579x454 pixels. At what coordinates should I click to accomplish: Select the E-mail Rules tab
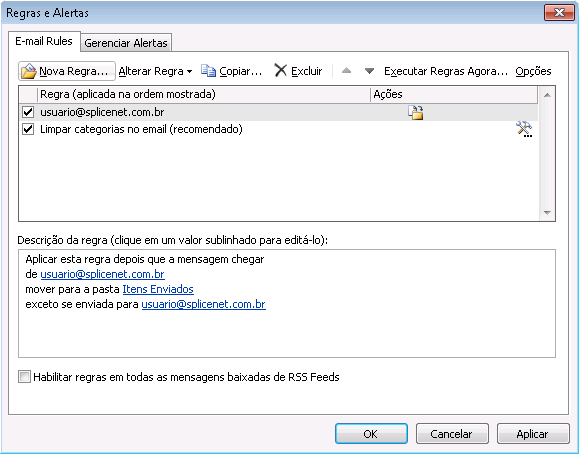44,41
